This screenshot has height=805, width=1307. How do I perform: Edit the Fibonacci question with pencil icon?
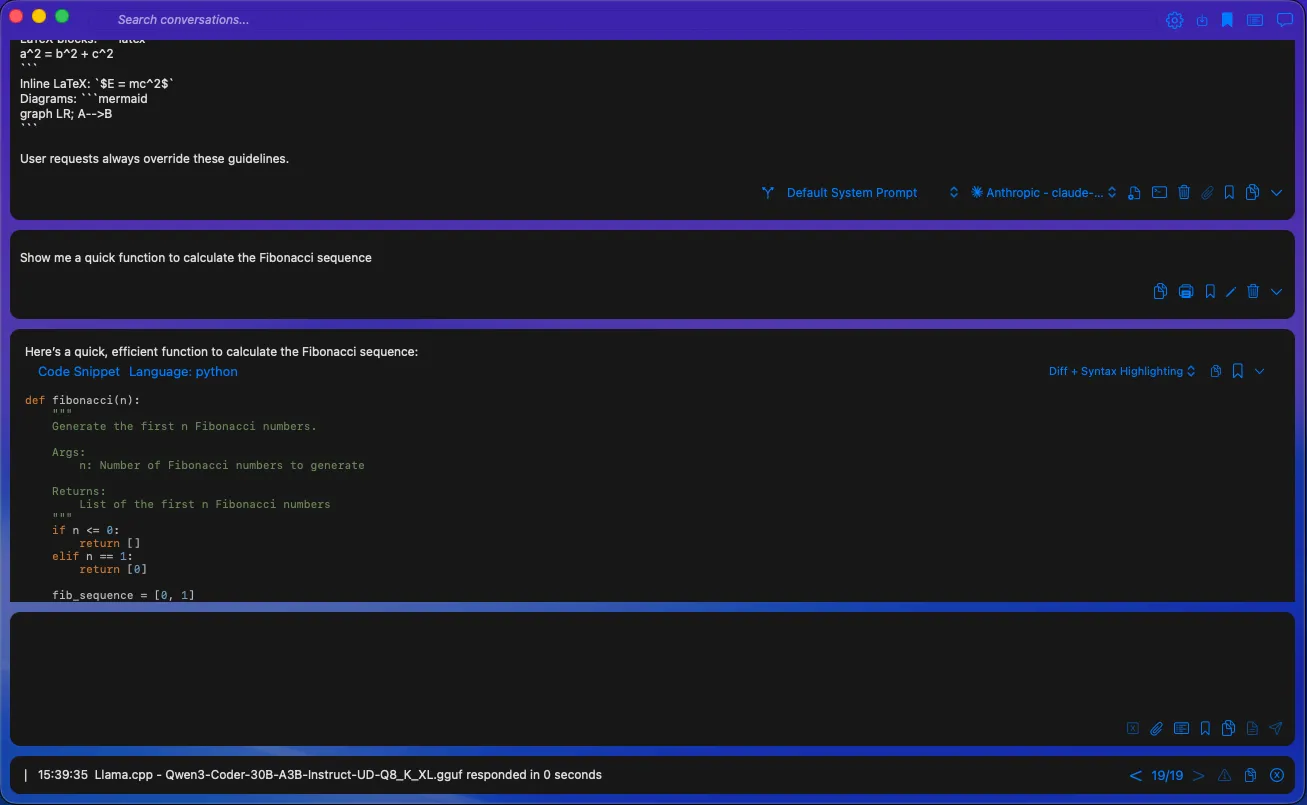click(x=1230, y=291)
